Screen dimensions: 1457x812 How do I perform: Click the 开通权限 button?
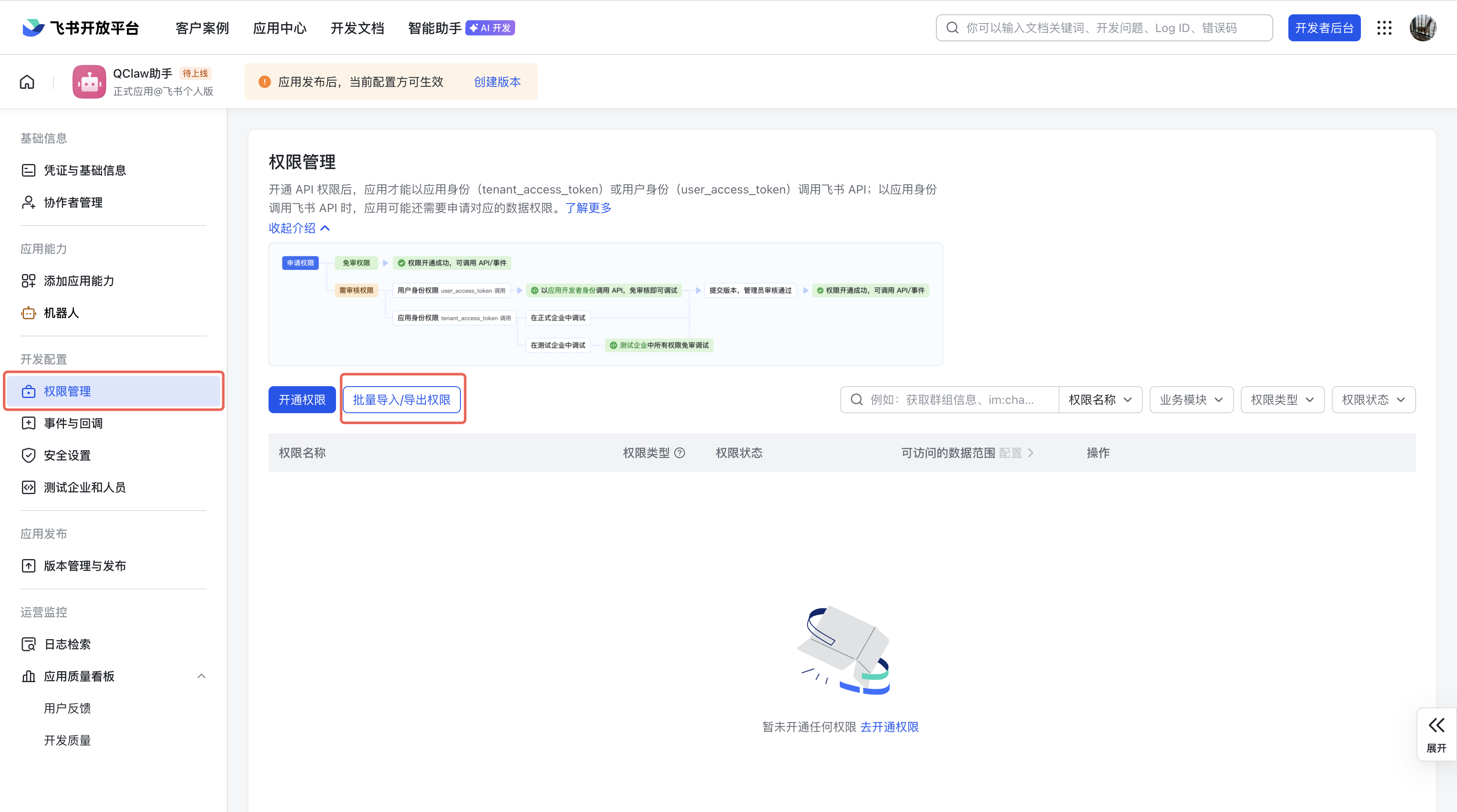tap(301, 399)
